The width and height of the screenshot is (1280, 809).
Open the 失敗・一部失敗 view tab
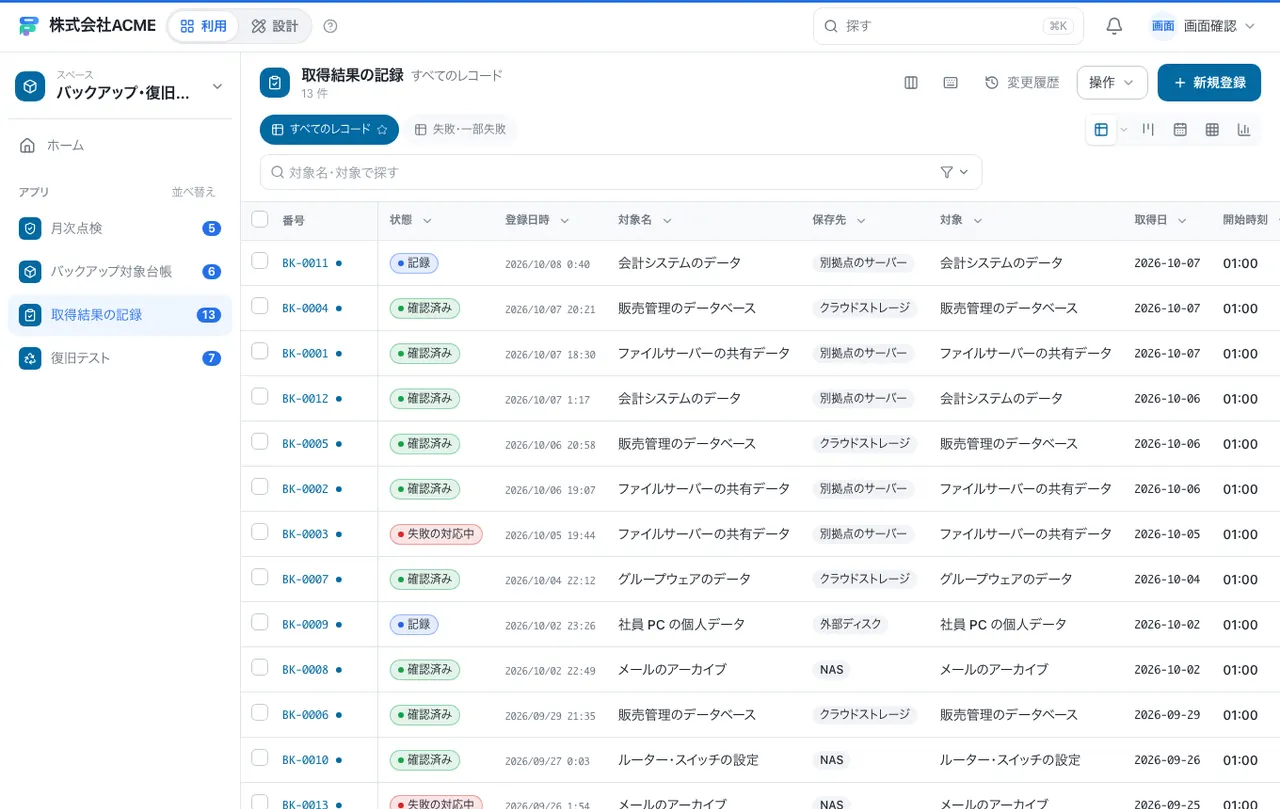[x=460, y=129]
